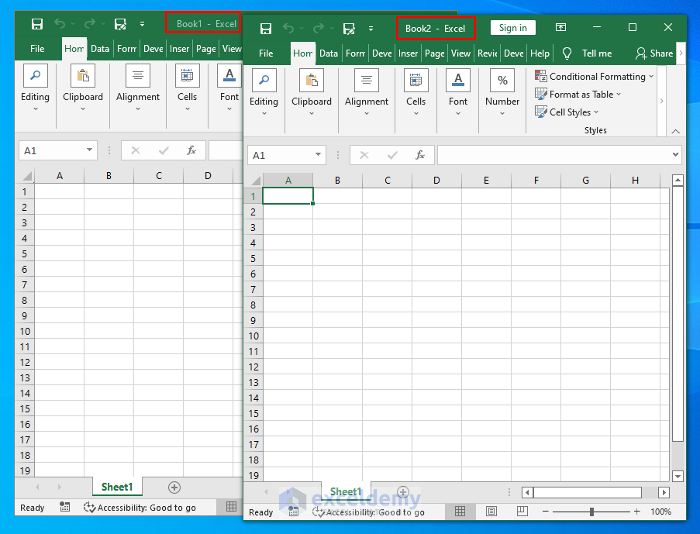Image resolution: width=700 pixels, height=534 pixels.
Task: Click Share button in Book2
Action: click(x=654, y=54)
